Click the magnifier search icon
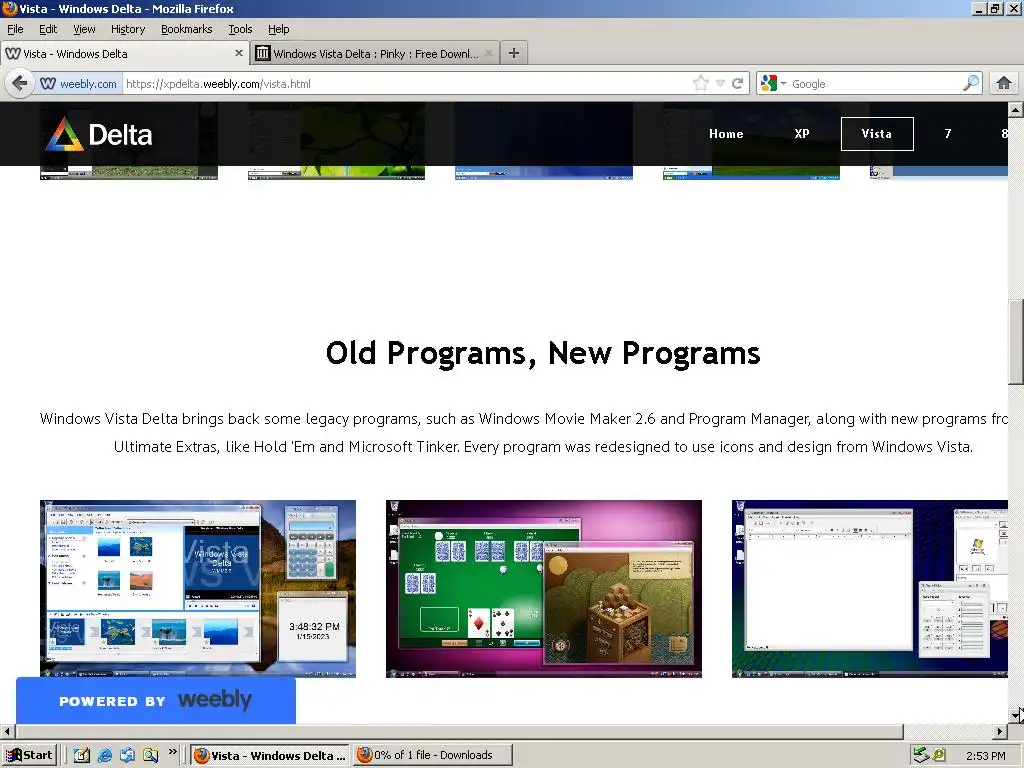1024x768 pixels. pos(971,84)
